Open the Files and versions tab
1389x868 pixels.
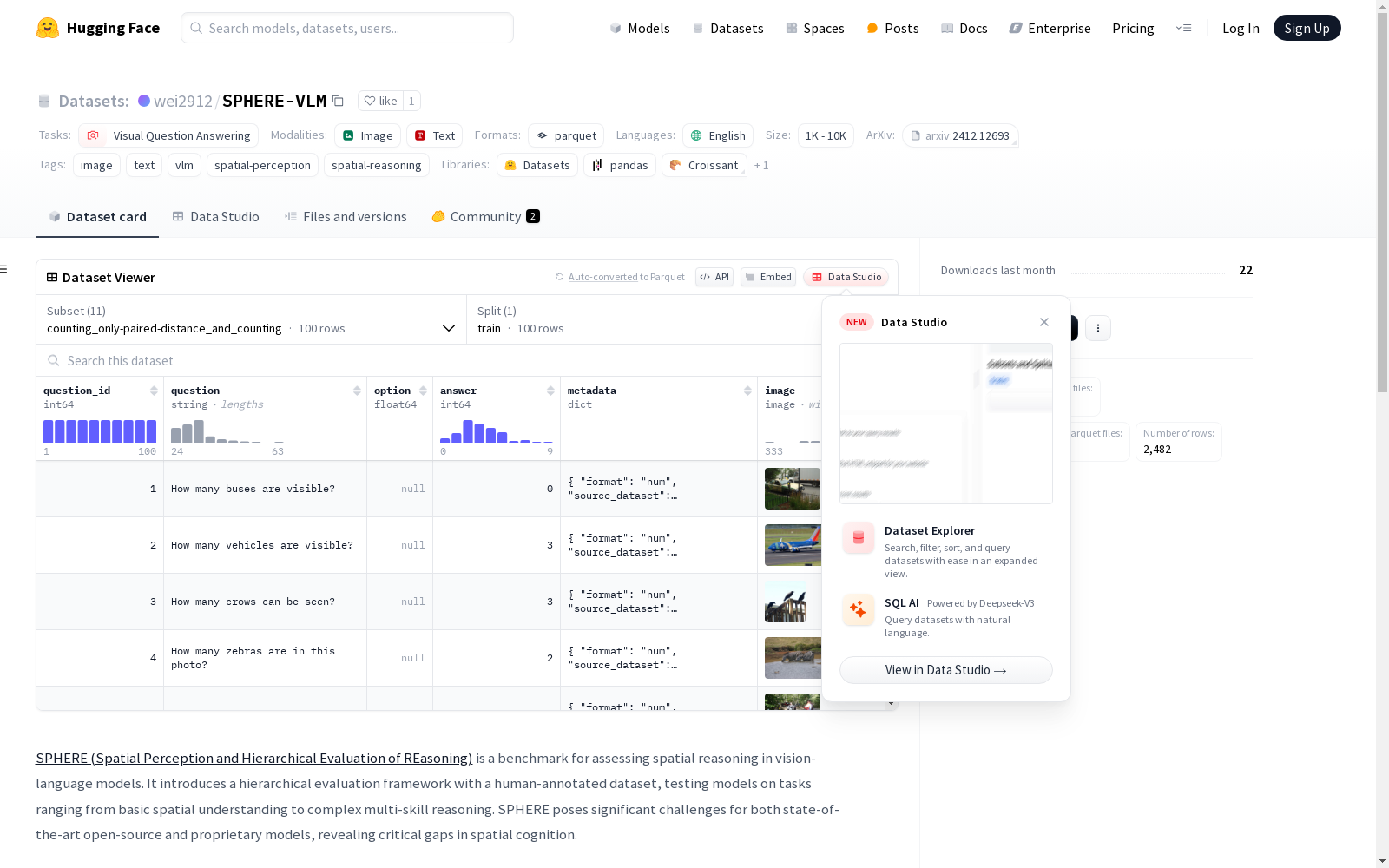click(x=346, y=217)
